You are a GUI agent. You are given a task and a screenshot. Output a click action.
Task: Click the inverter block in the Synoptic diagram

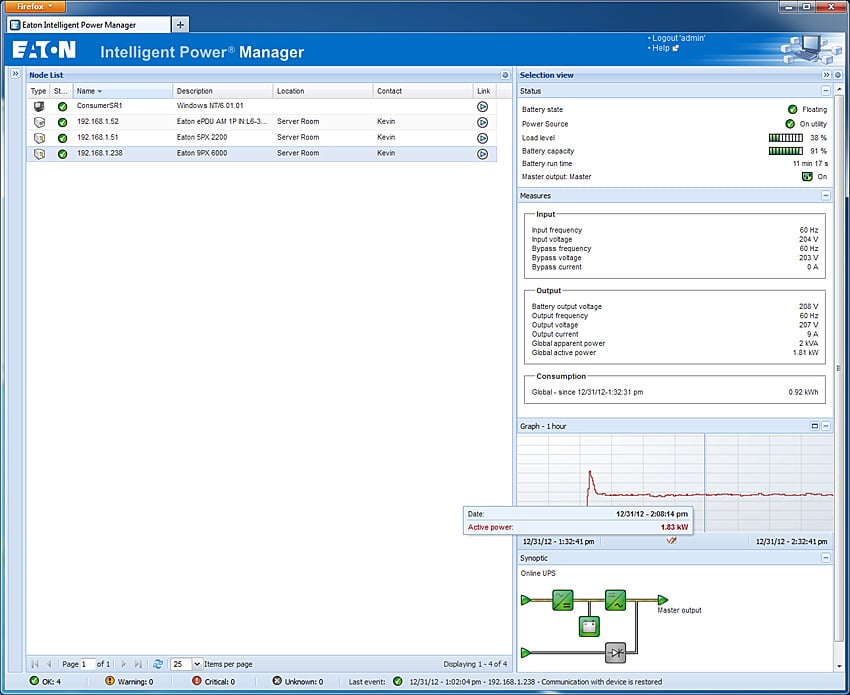(x=615, y=600)
